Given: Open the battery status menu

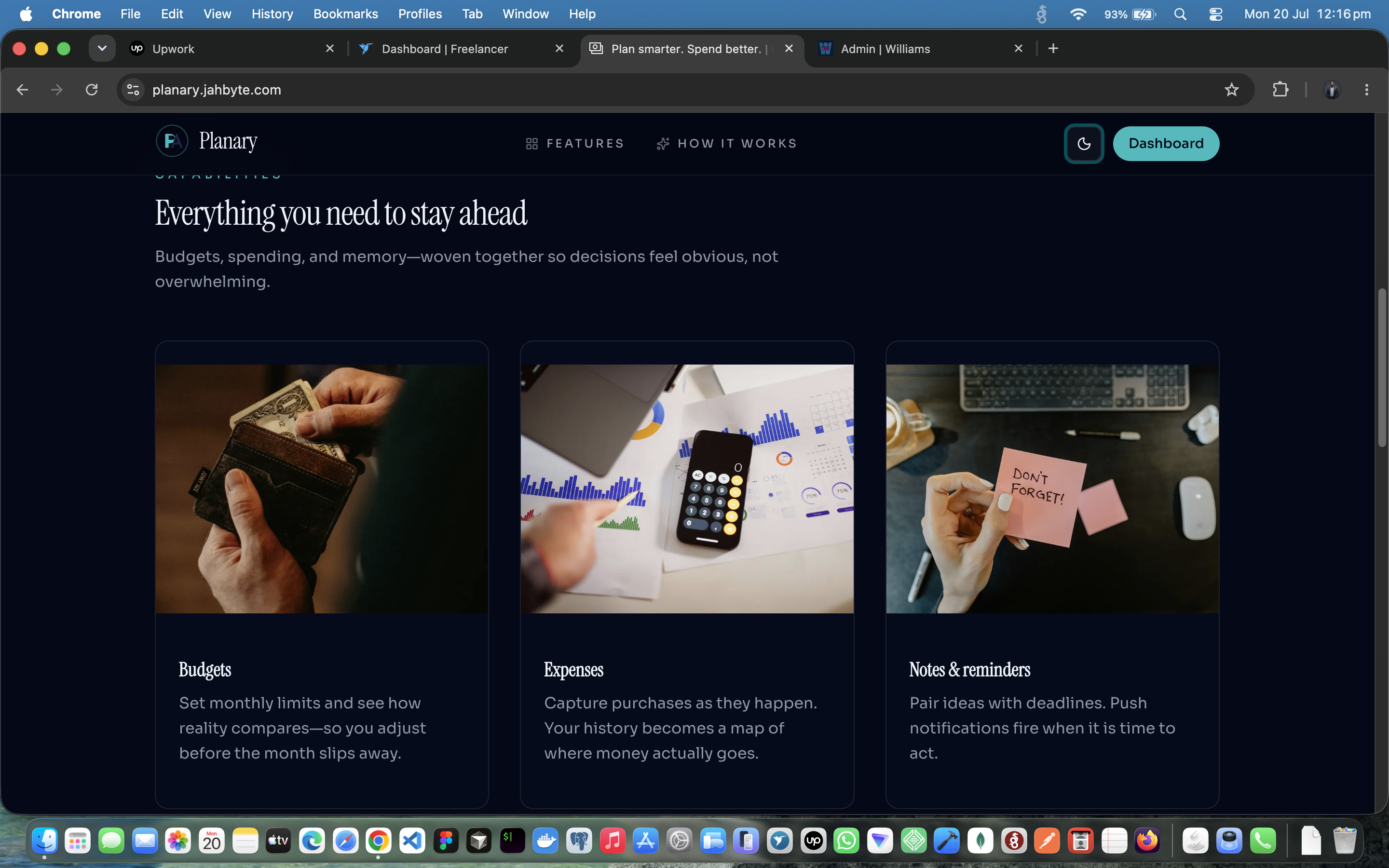Looking at the screenshot, I should [x=1130, y=14].
